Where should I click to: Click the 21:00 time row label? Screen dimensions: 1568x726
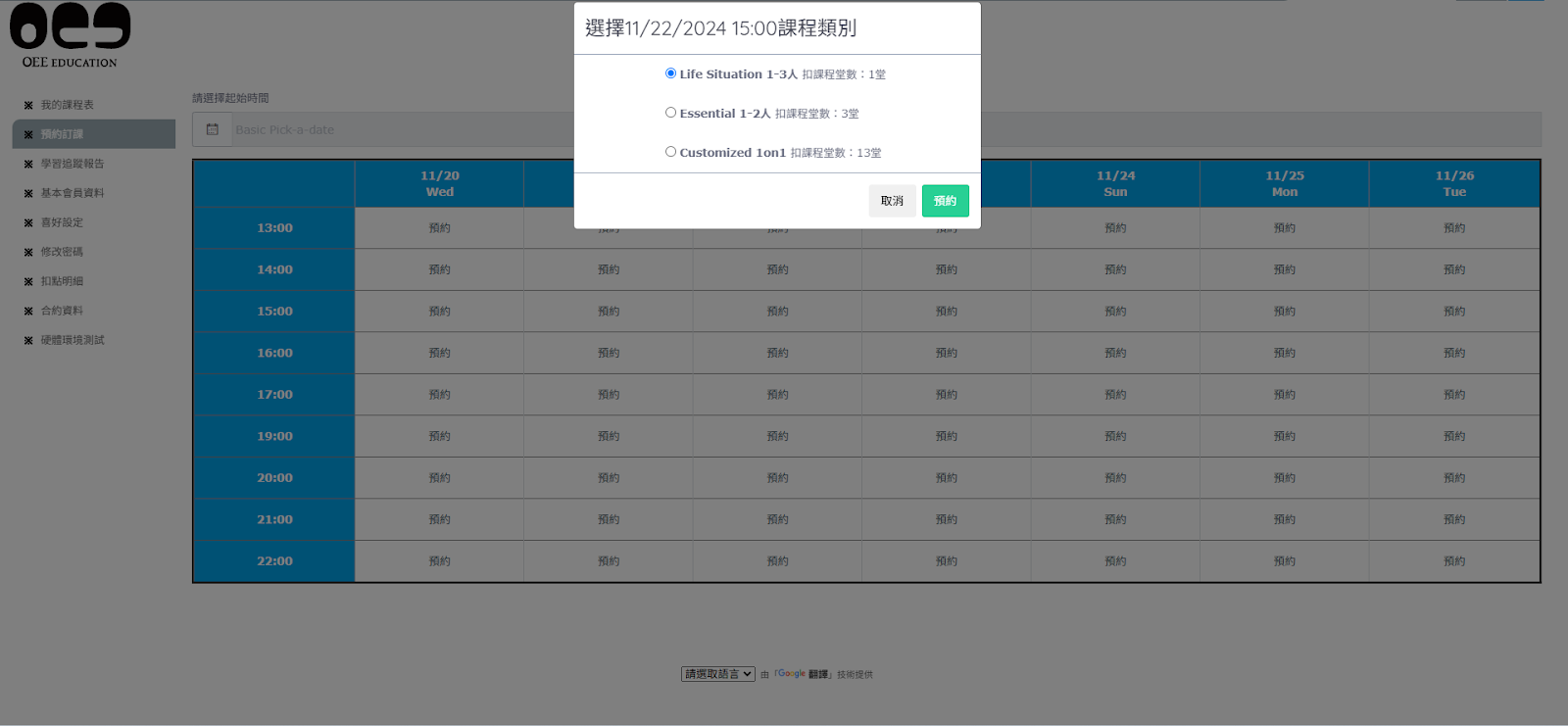pyautogui.click(x=274, y=519)
